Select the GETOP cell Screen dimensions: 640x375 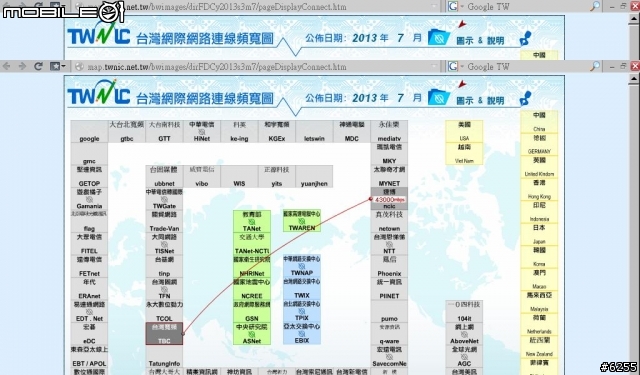89,176
